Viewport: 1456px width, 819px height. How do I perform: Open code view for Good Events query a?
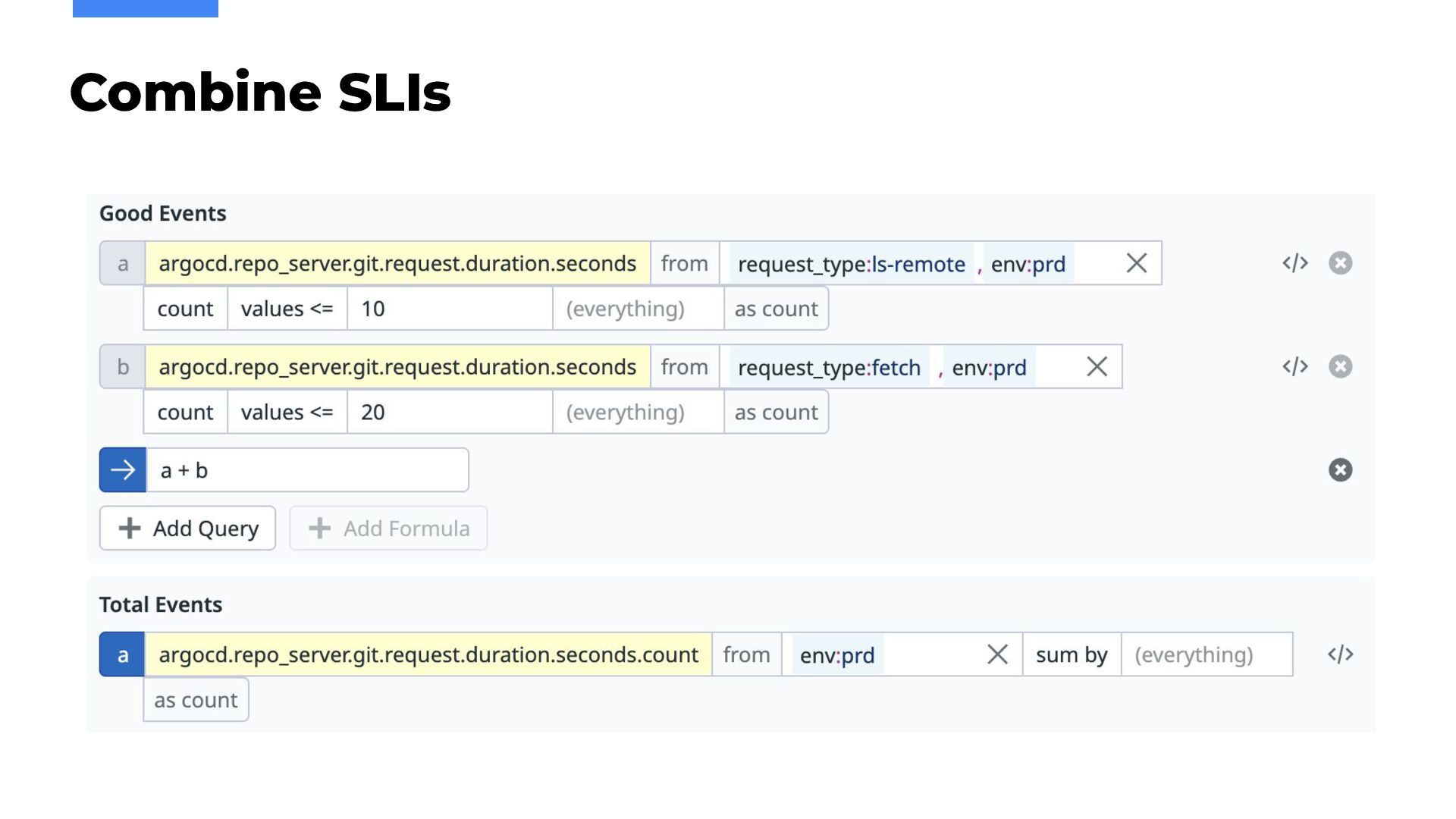(x=1295, y=263)
